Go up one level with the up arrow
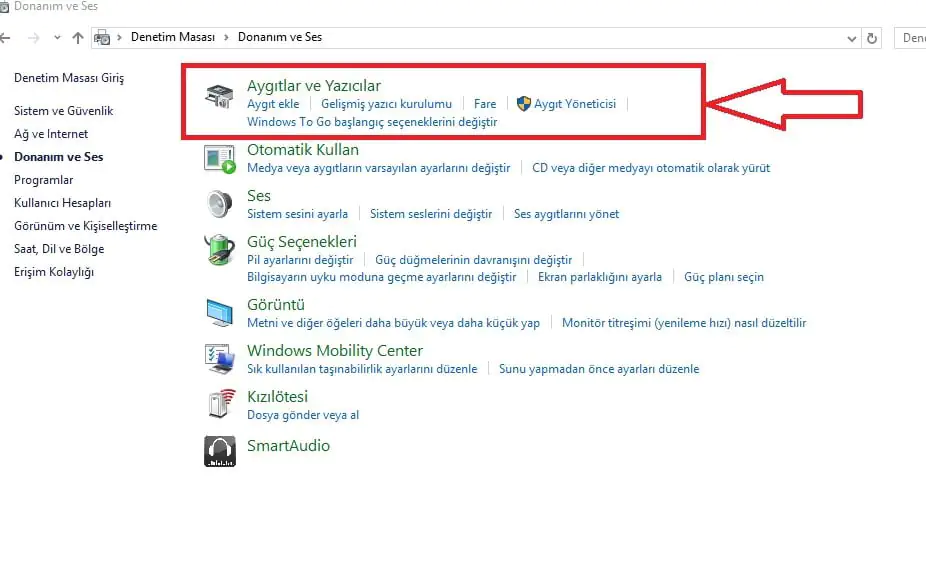926x565 pixels. pyautogui.click(x=78, y=38)
